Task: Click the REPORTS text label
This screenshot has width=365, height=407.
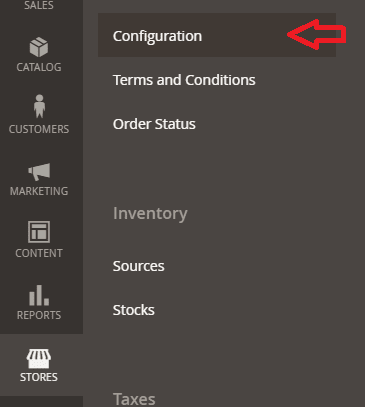Action: 39,315
